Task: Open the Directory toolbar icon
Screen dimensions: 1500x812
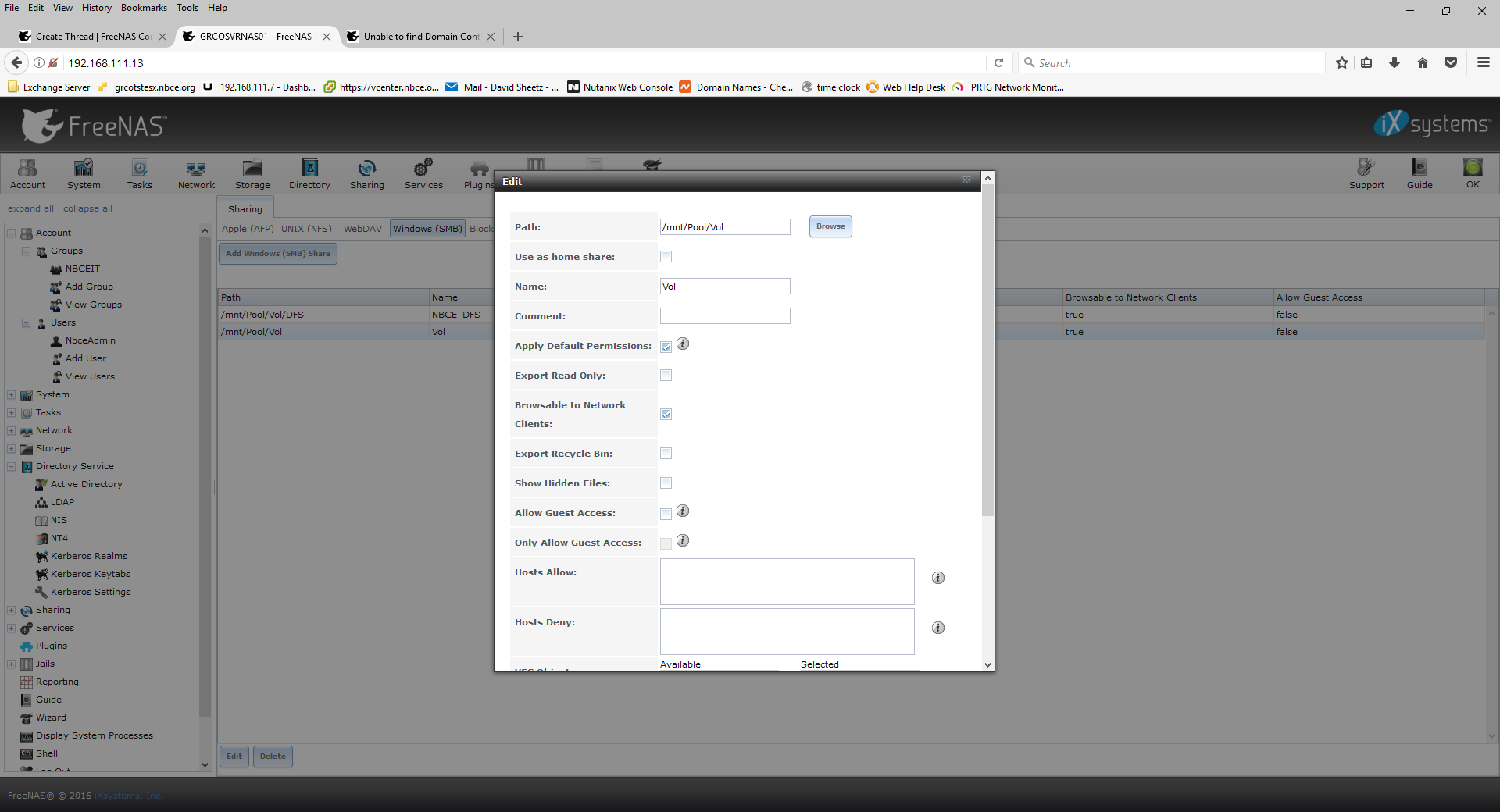Action: [309, 174]
